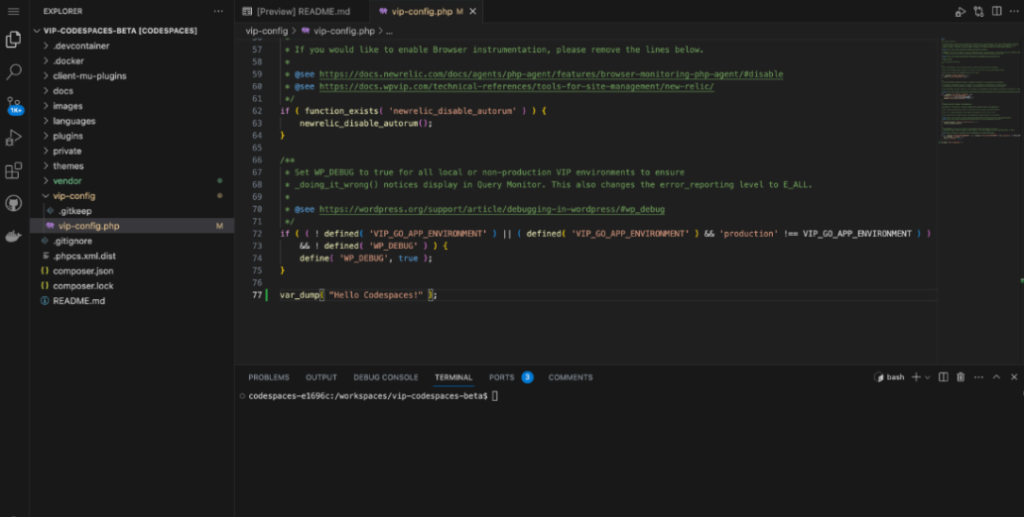Expand the client-mu-plugins folder
This screenshot has height=517, width=1024.
pyautogui.click(x=89, y=76)
